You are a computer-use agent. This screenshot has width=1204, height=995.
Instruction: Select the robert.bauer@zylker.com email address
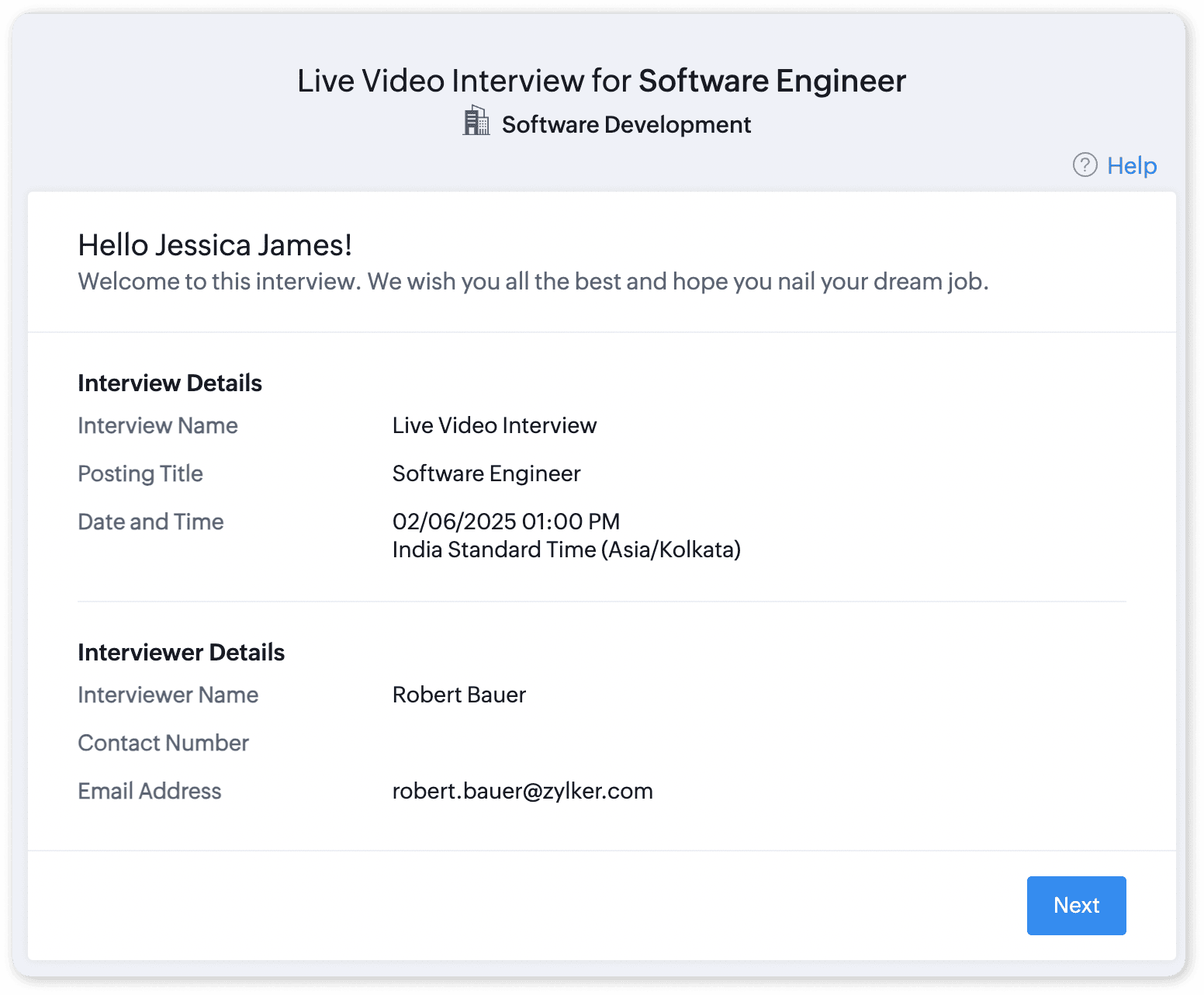click(522, 791)
